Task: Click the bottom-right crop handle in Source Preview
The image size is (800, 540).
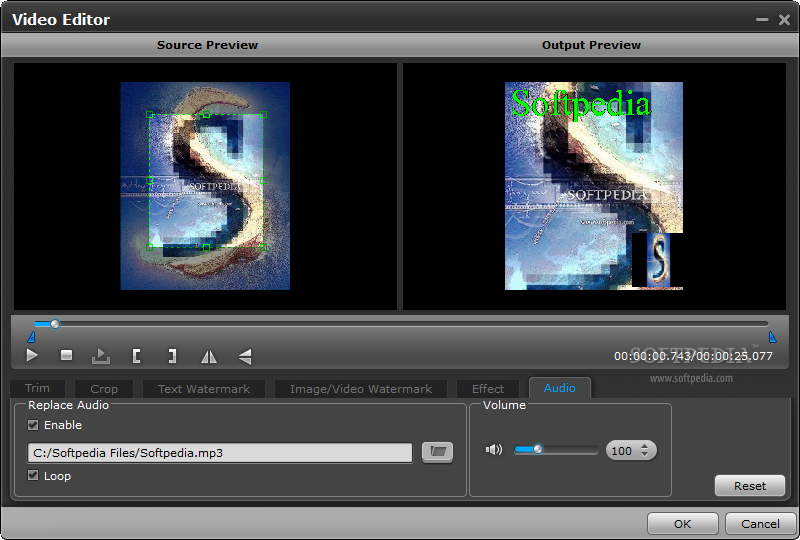Action: tap(263, 248)
